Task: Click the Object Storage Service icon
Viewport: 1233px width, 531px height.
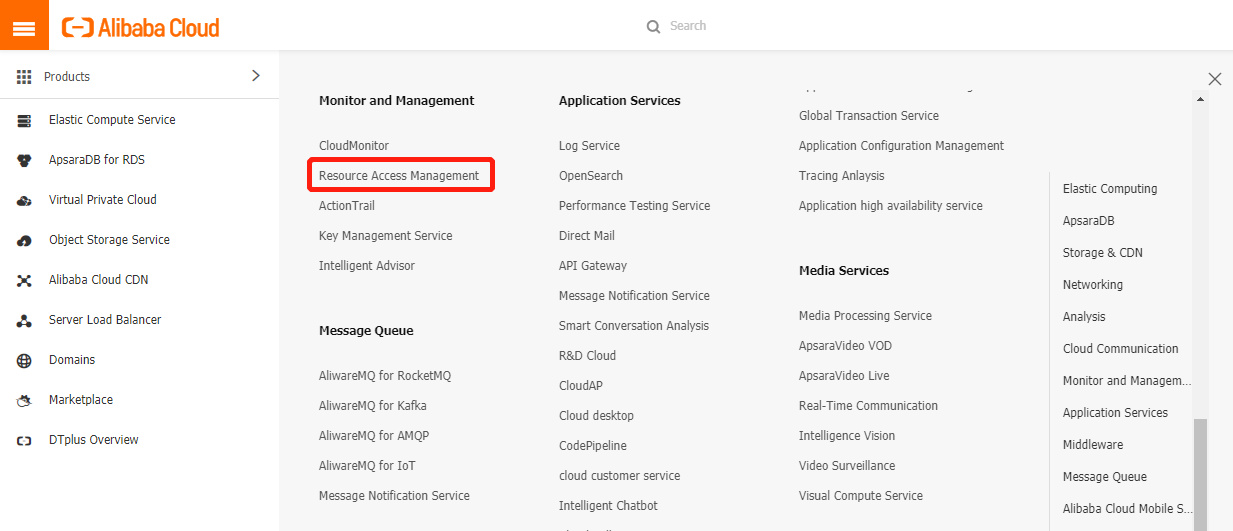Action: tap(25, 240)
